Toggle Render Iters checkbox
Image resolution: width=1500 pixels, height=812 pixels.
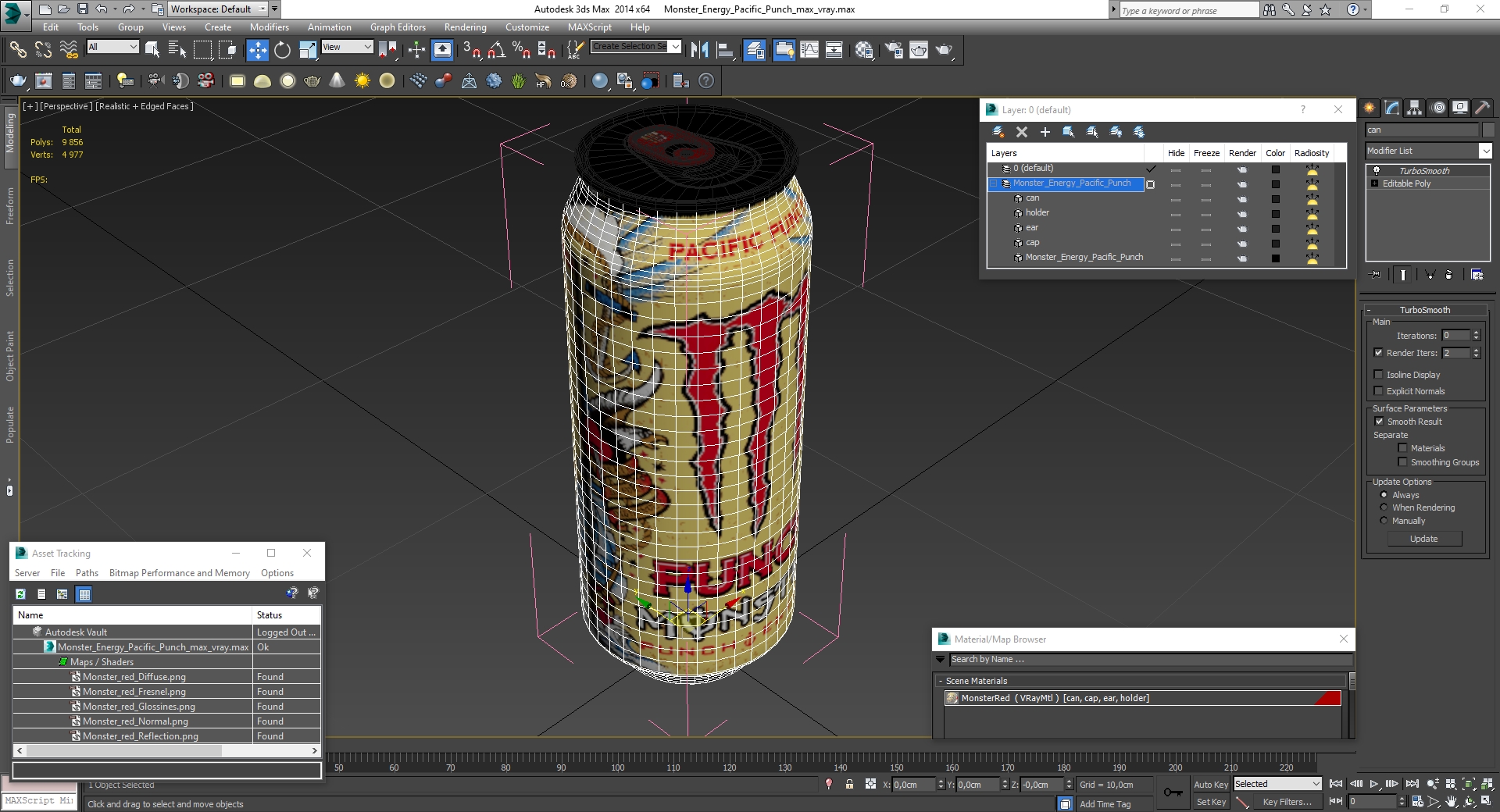(1378, 353)
